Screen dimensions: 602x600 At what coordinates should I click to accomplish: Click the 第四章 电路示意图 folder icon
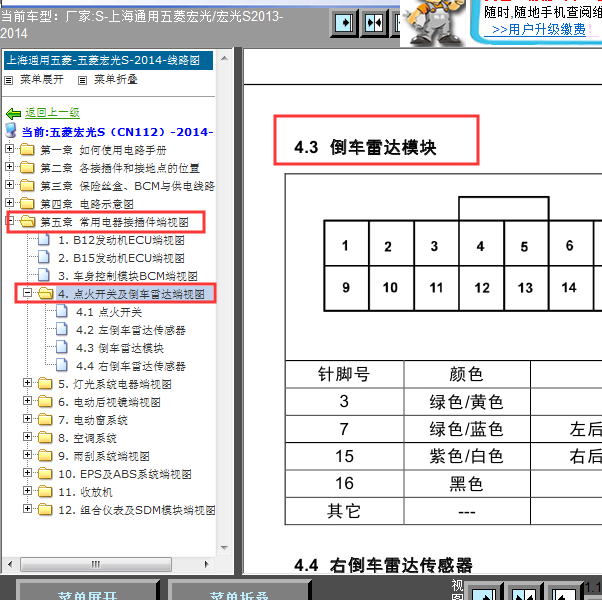tap(27, 203)
